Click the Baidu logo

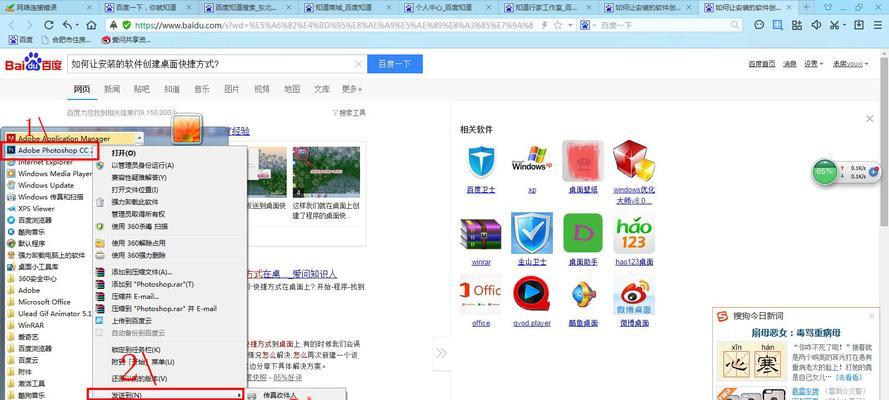(x=33, y=62)
